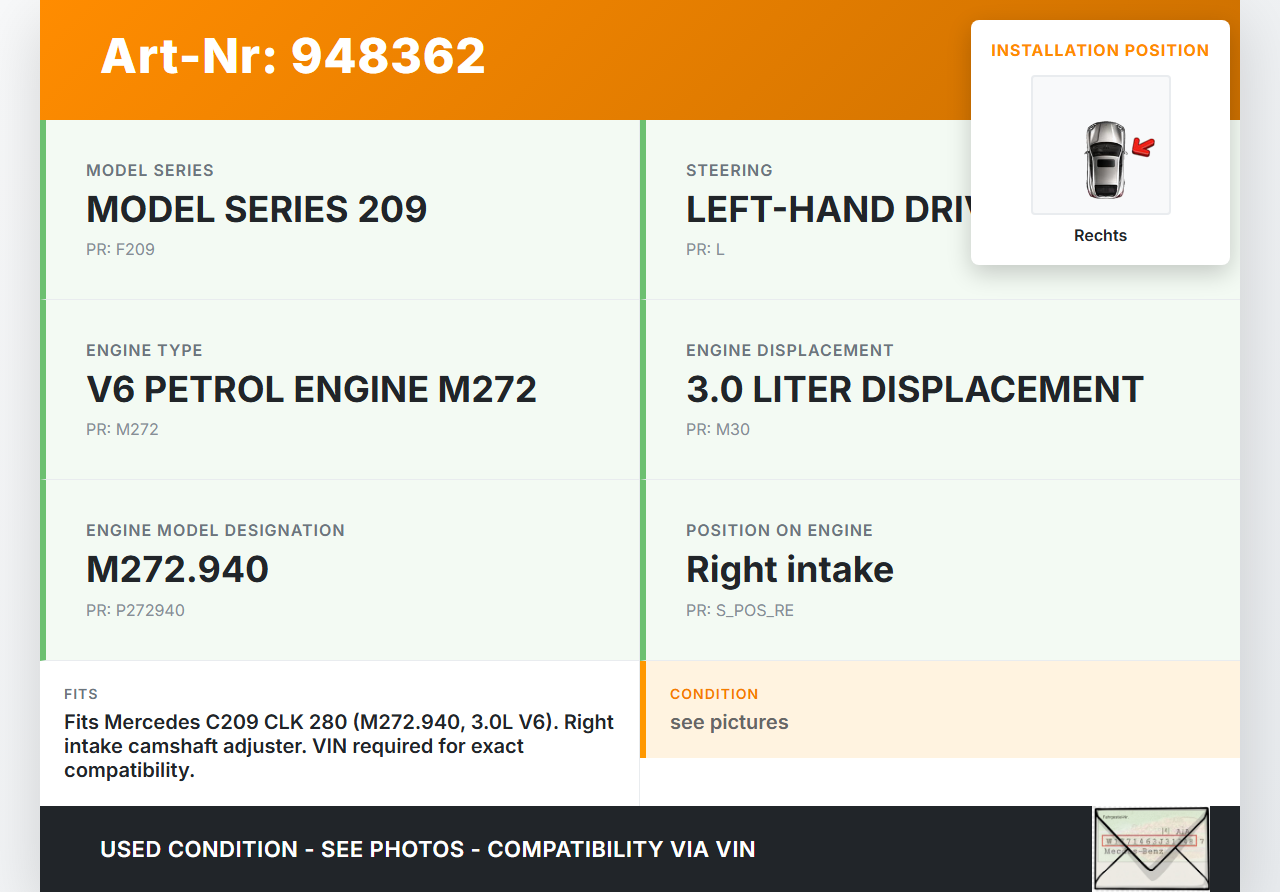Click the Installation Position panel title
Image resolution: width=1280 pixels, height=892 pixels.
tap(1100, 50)
